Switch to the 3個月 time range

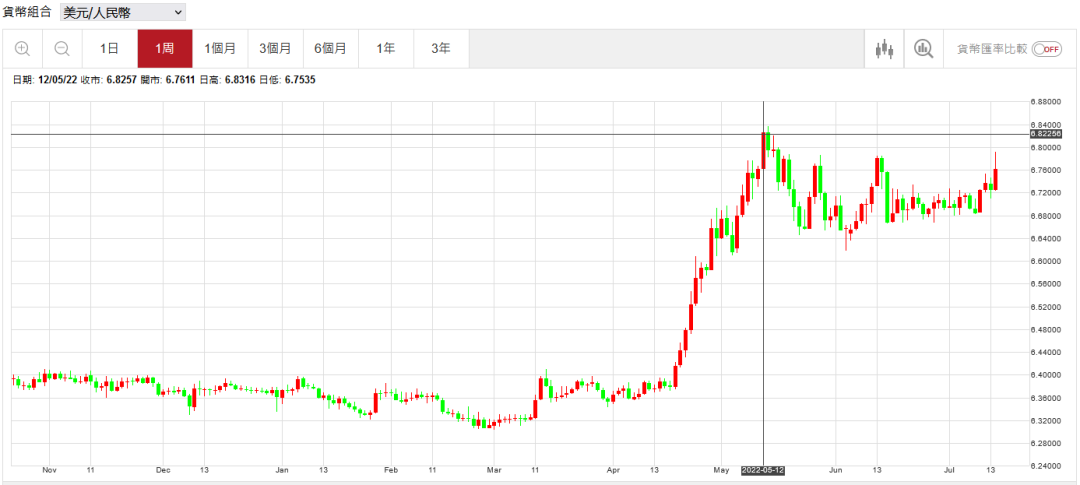pos(275,48)
